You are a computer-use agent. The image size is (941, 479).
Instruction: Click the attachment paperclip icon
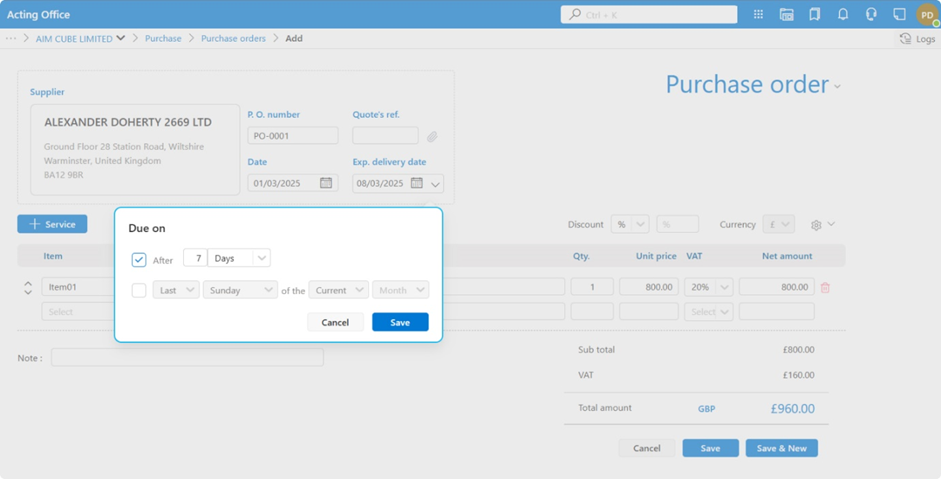pos(432,136)
